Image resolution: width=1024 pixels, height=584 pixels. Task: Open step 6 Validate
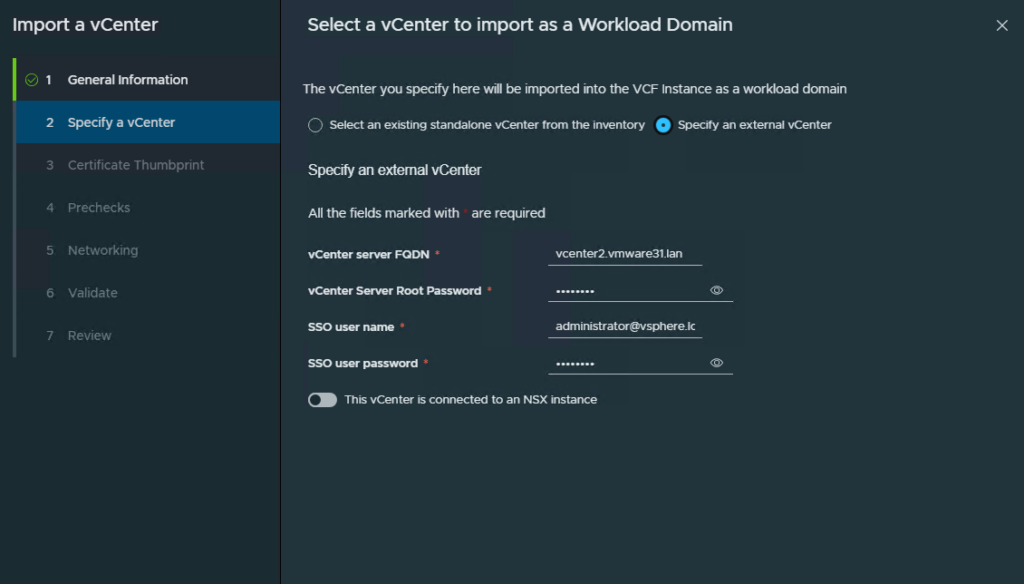tap(92, 293)
